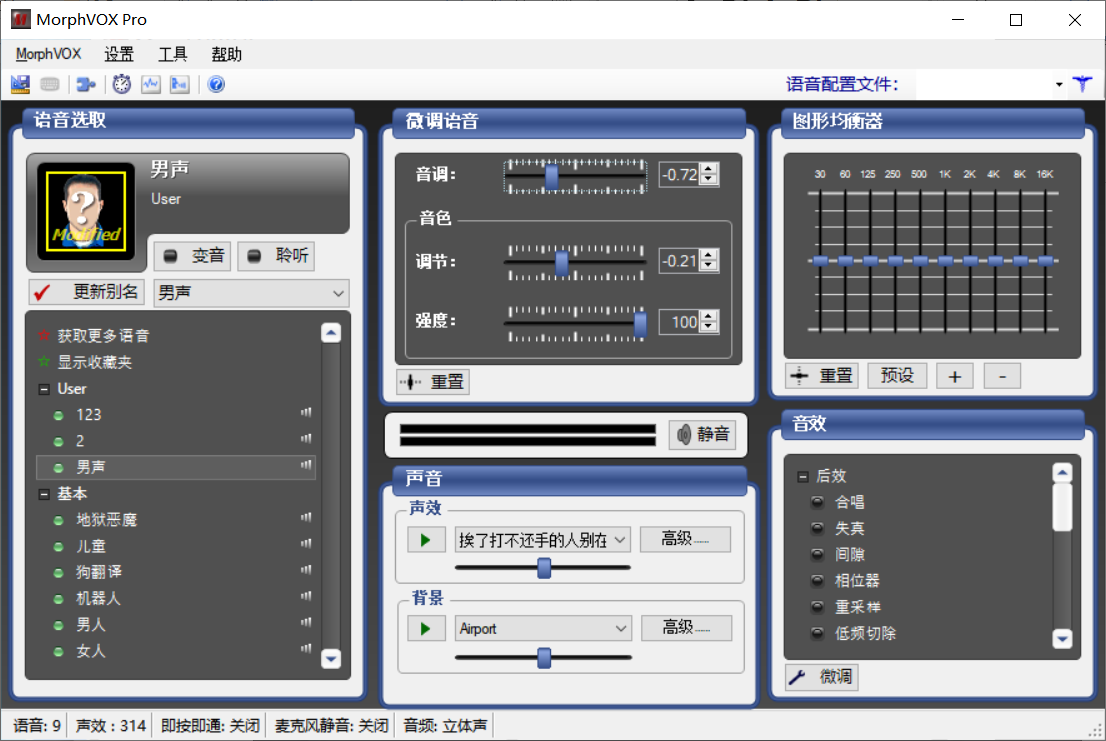Enable the 合唱 after-effect
The width and height of the screenshot is (1106, 741).
click(x=818, y=502)
